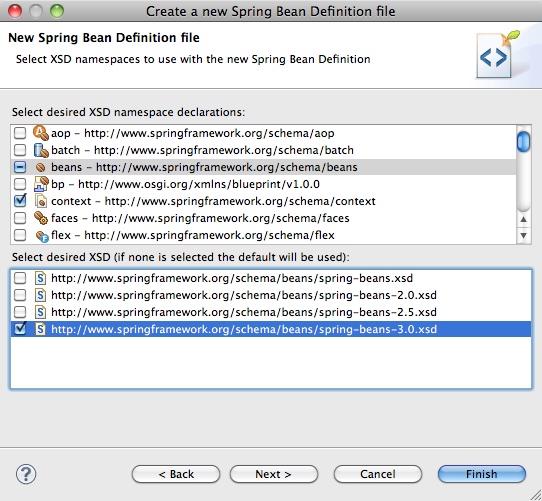Image resolution: width=542 pixels, height=501 pixels.
Task: Check the spring-beans-2.5.xsd checkbox
Action: 20,312
